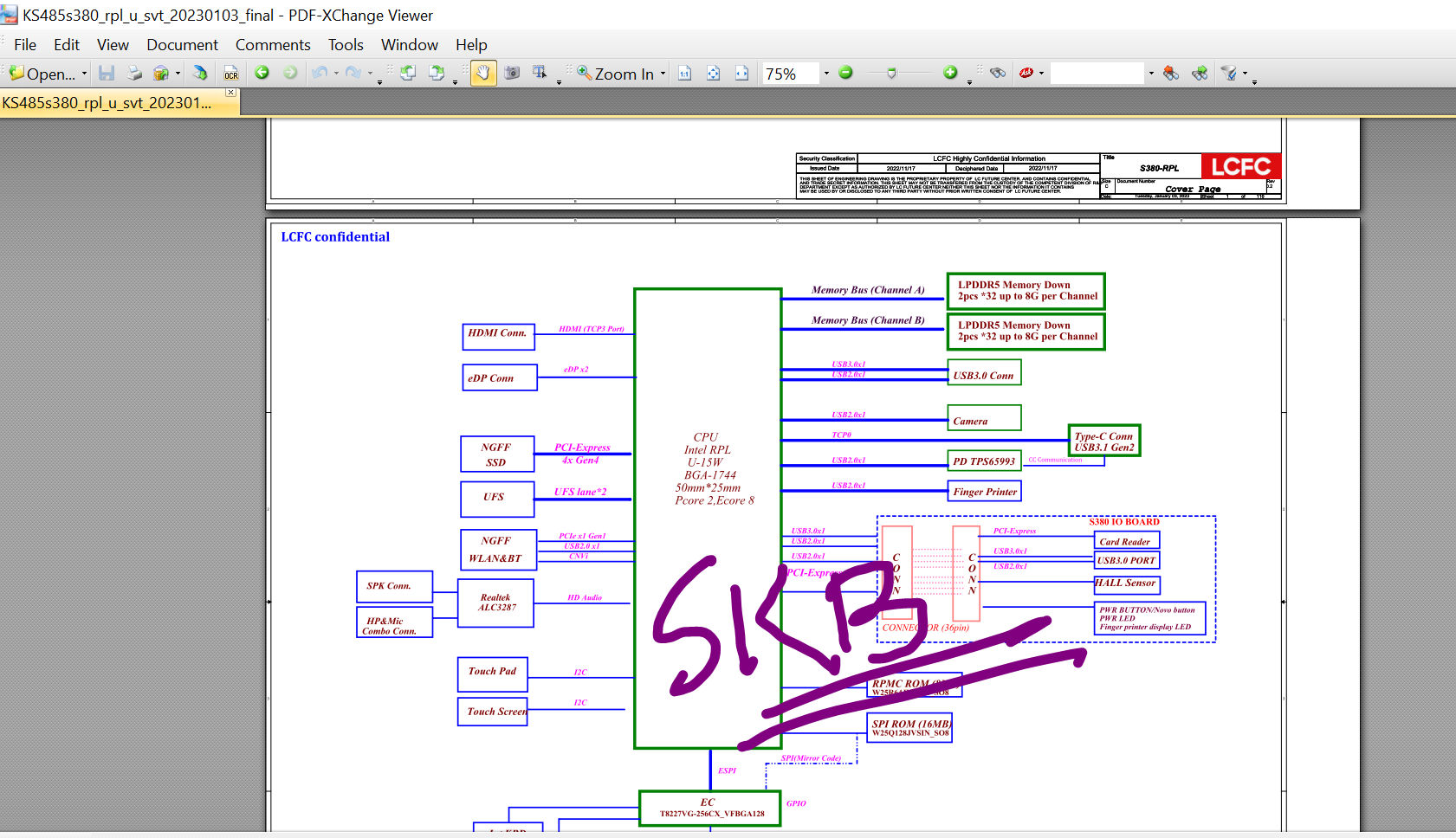Select the Hand tool
Screen dimensions: 1456x838
point(483,74)
